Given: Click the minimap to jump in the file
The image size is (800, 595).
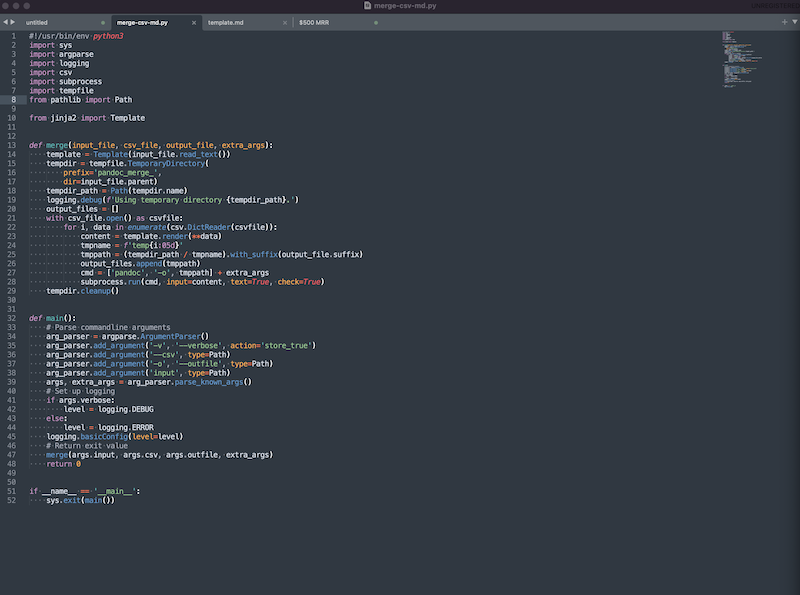Looking at the screenshot, I should (x=740, y=60).
